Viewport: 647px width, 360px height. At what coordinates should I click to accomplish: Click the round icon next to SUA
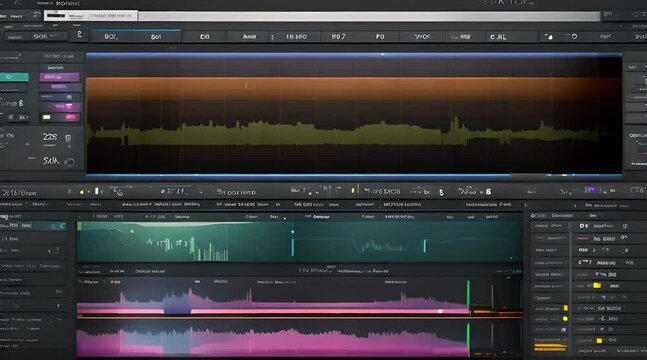pos(69,162)
